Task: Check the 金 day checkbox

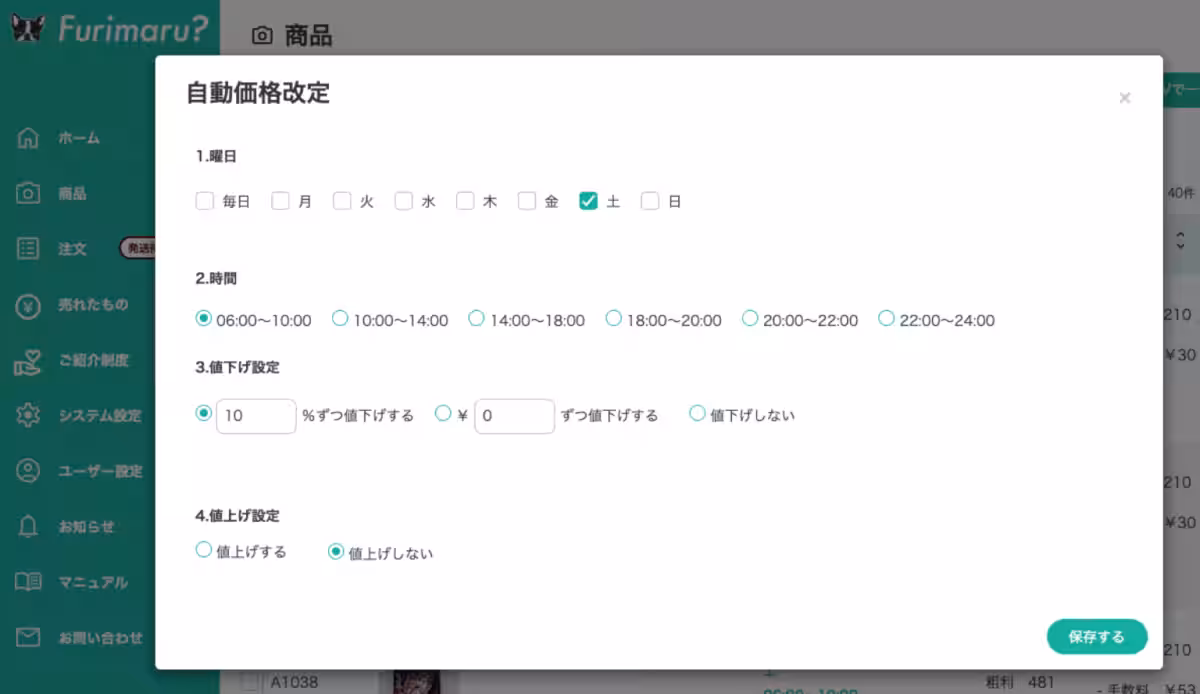Action: coord(527,200)
